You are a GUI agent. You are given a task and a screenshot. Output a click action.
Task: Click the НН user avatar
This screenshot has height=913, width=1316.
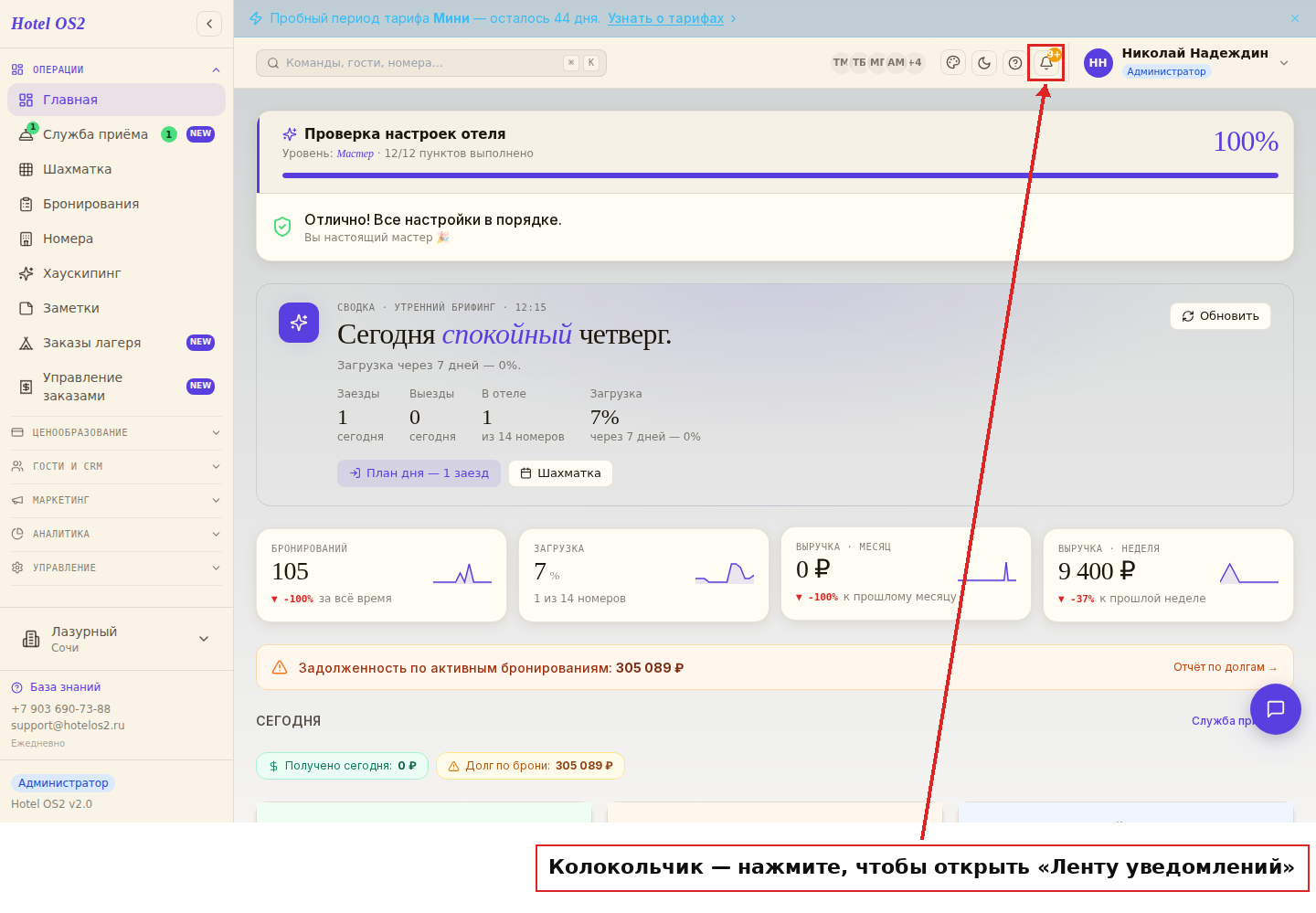click(x=1098, y=63)
